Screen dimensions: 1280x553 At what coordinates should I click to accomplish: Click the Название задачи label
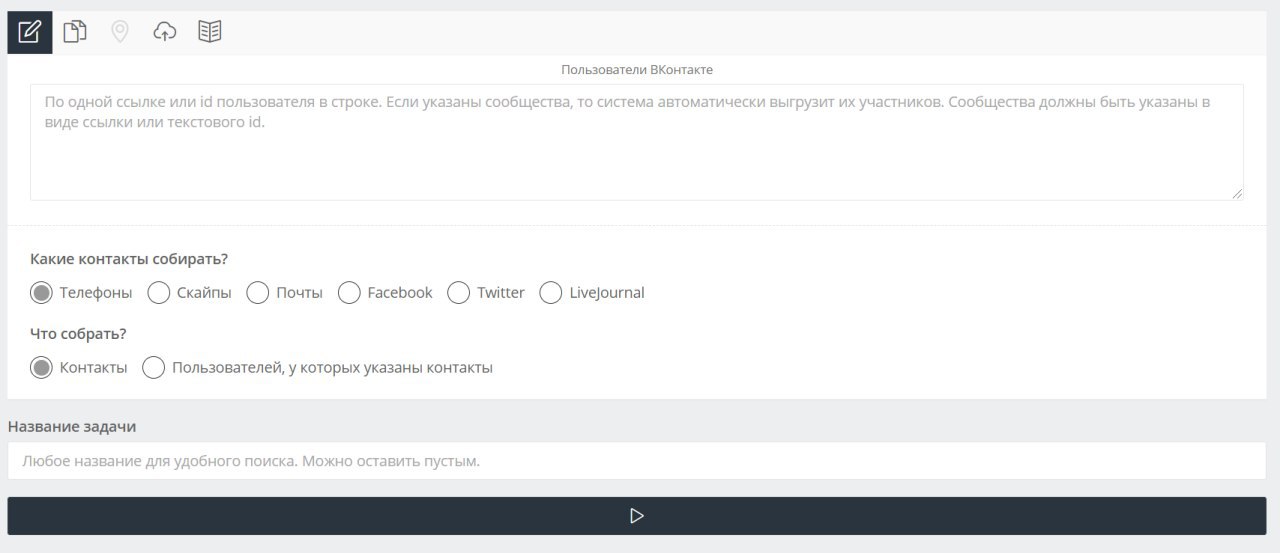(x=72, y=426)
